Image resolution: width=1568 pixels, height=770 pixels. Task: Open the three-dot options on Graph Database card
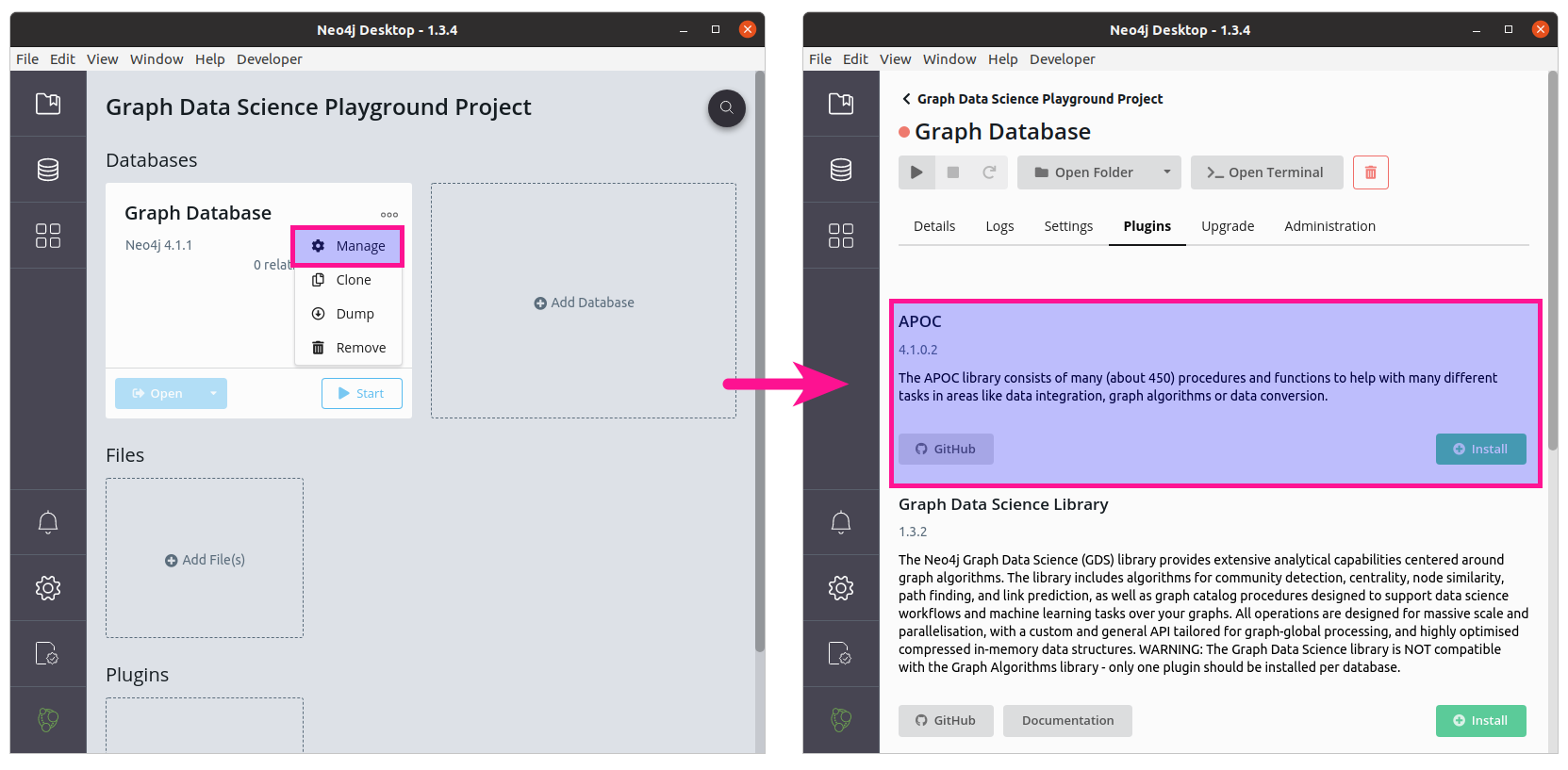[x=389, y=215]
